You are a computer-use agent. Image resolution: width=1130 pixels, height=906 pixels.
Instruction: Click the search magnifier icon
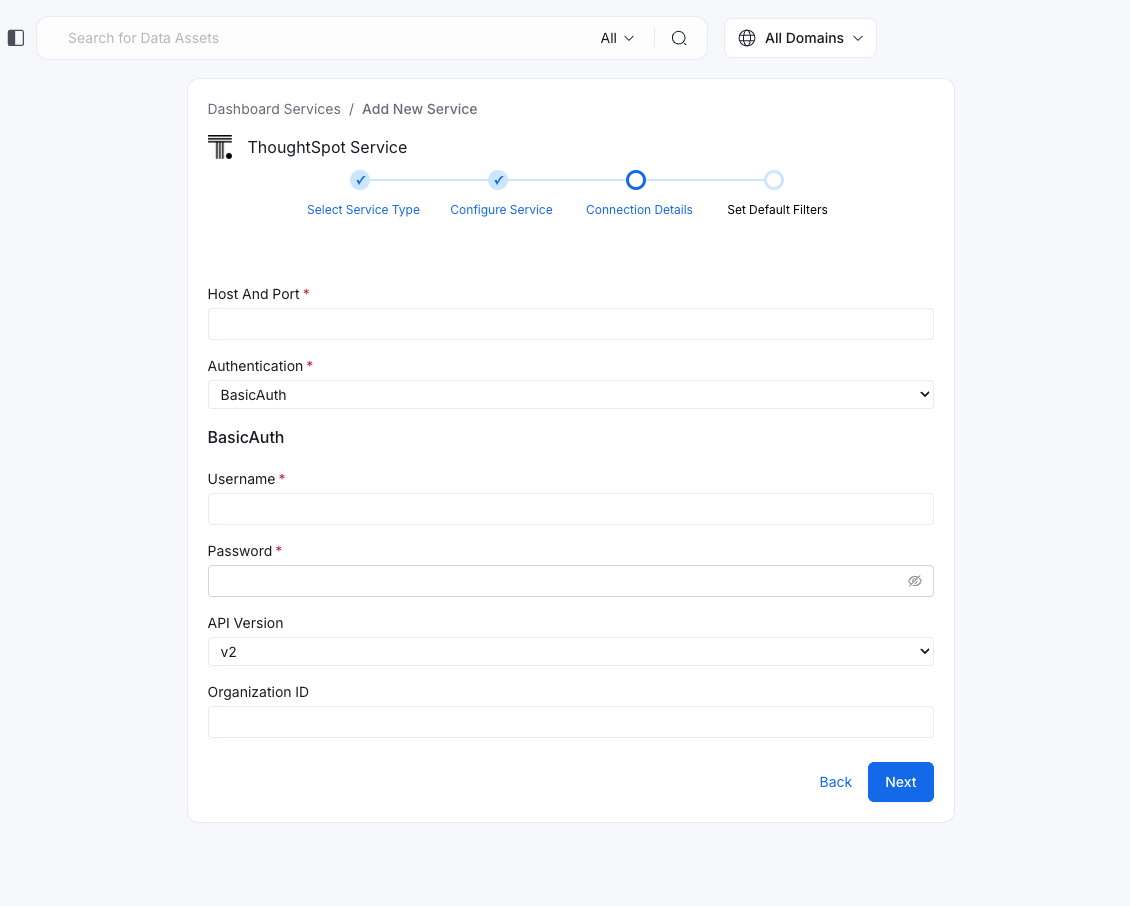[679, 38]
